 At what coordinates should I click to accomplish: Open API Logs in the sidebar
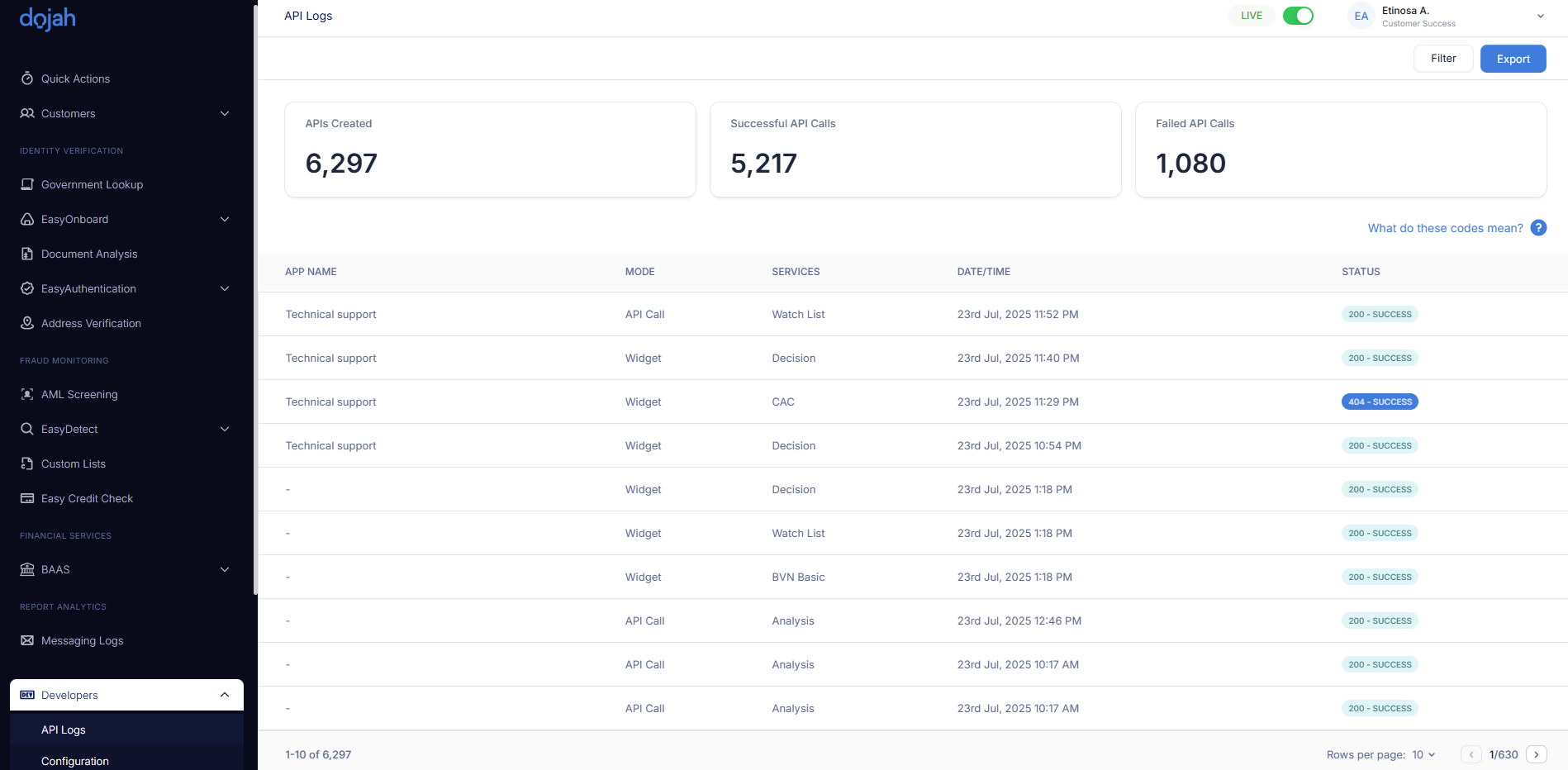64,730
